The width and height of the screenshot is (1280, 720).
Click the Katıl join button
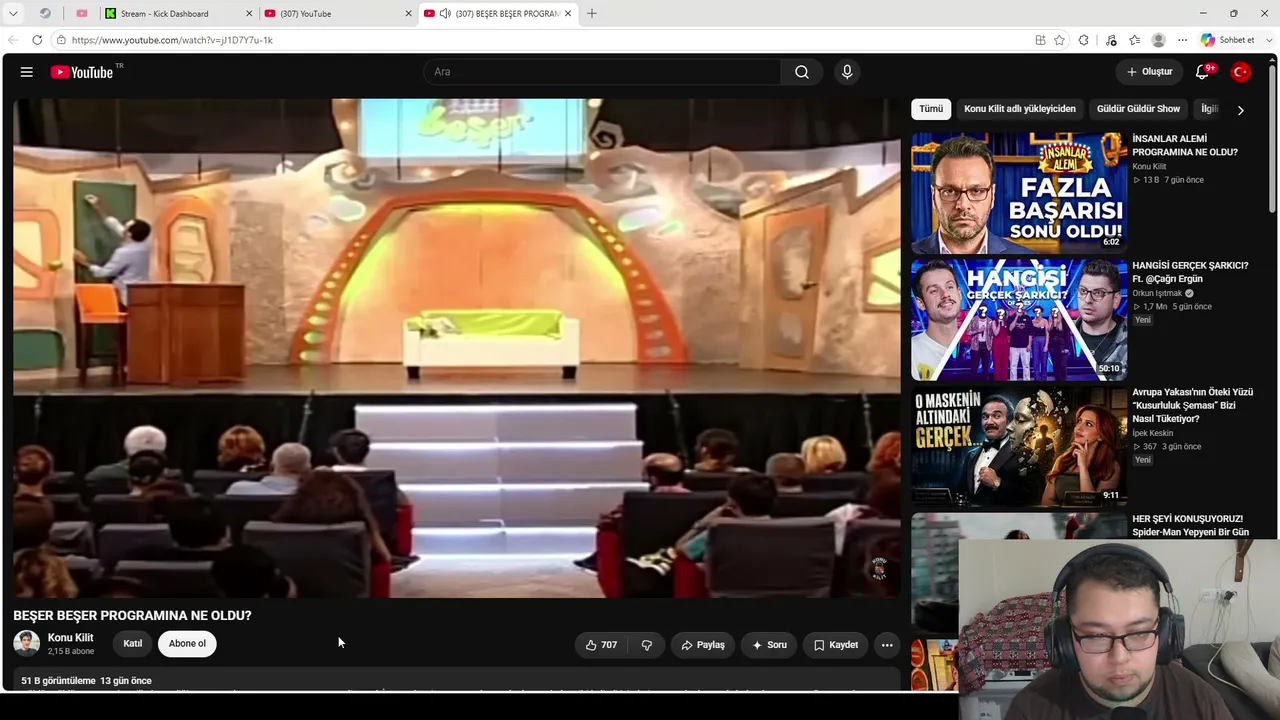(133, 644)
